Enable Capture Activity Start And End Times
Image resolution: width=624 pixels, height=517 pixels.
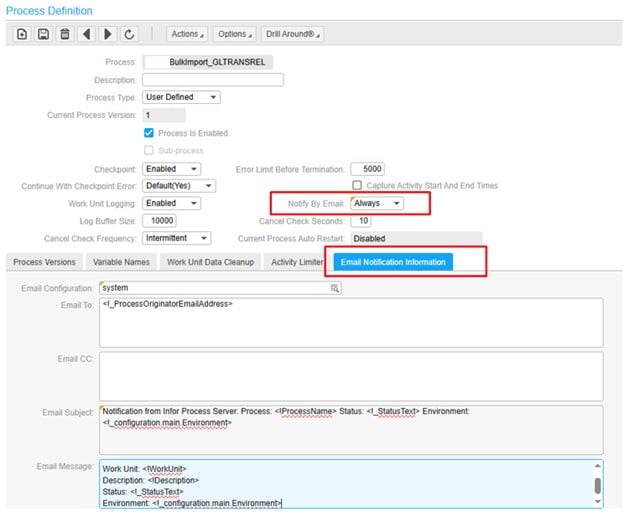coord(358,185)
